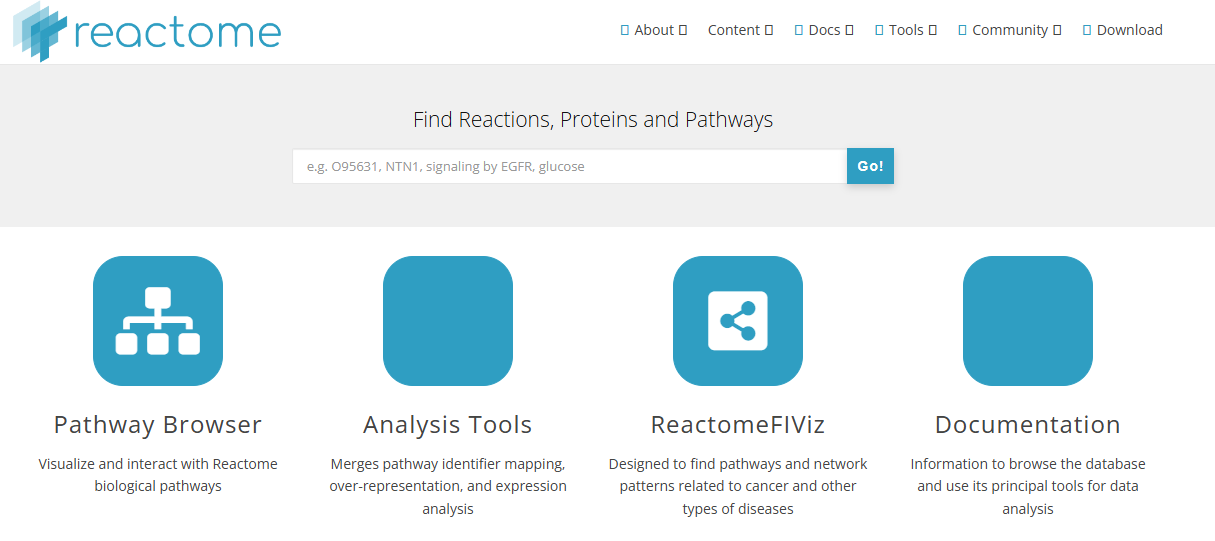Click the Go! search button

coord(870,166)
